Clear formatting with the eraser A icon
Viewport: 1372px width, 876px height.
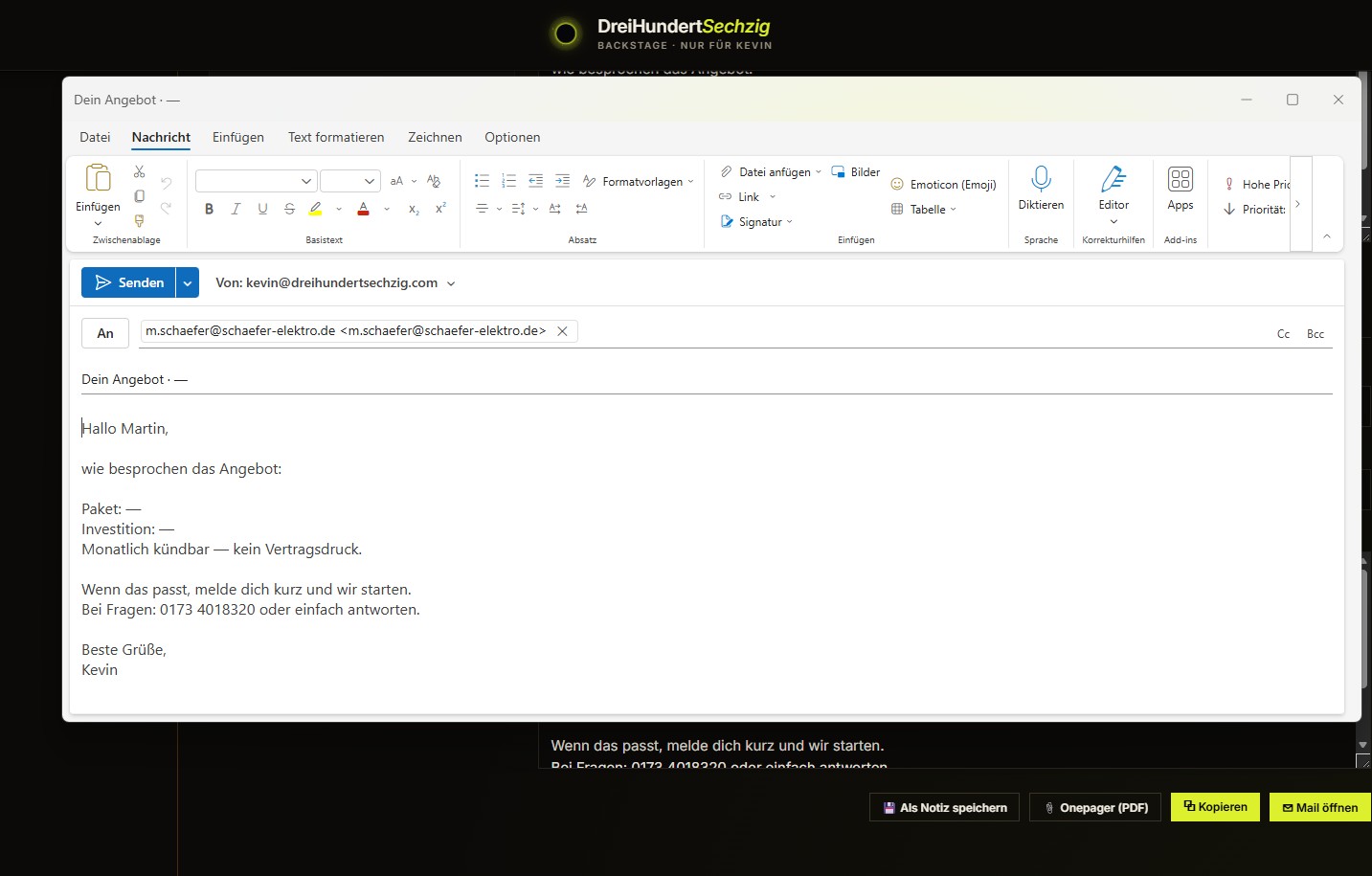tap(434, 181)
